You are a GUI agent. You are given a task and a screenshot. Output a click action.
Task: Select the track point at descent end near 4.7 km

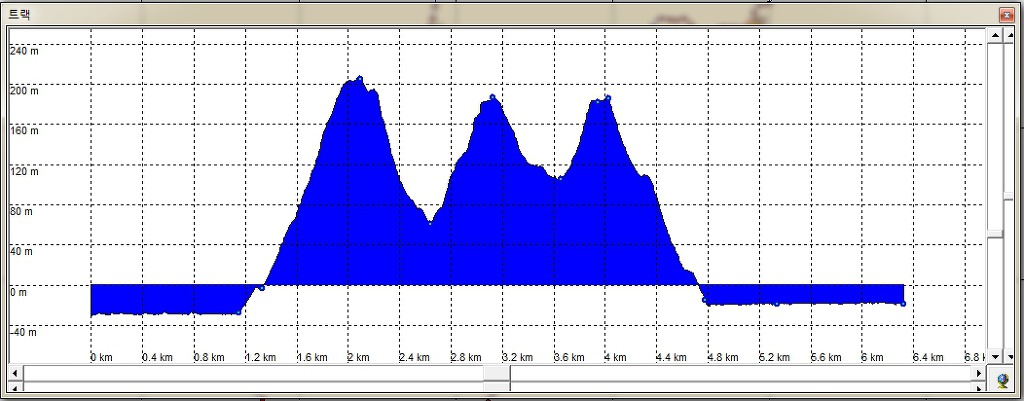click(x=704, y=300)
